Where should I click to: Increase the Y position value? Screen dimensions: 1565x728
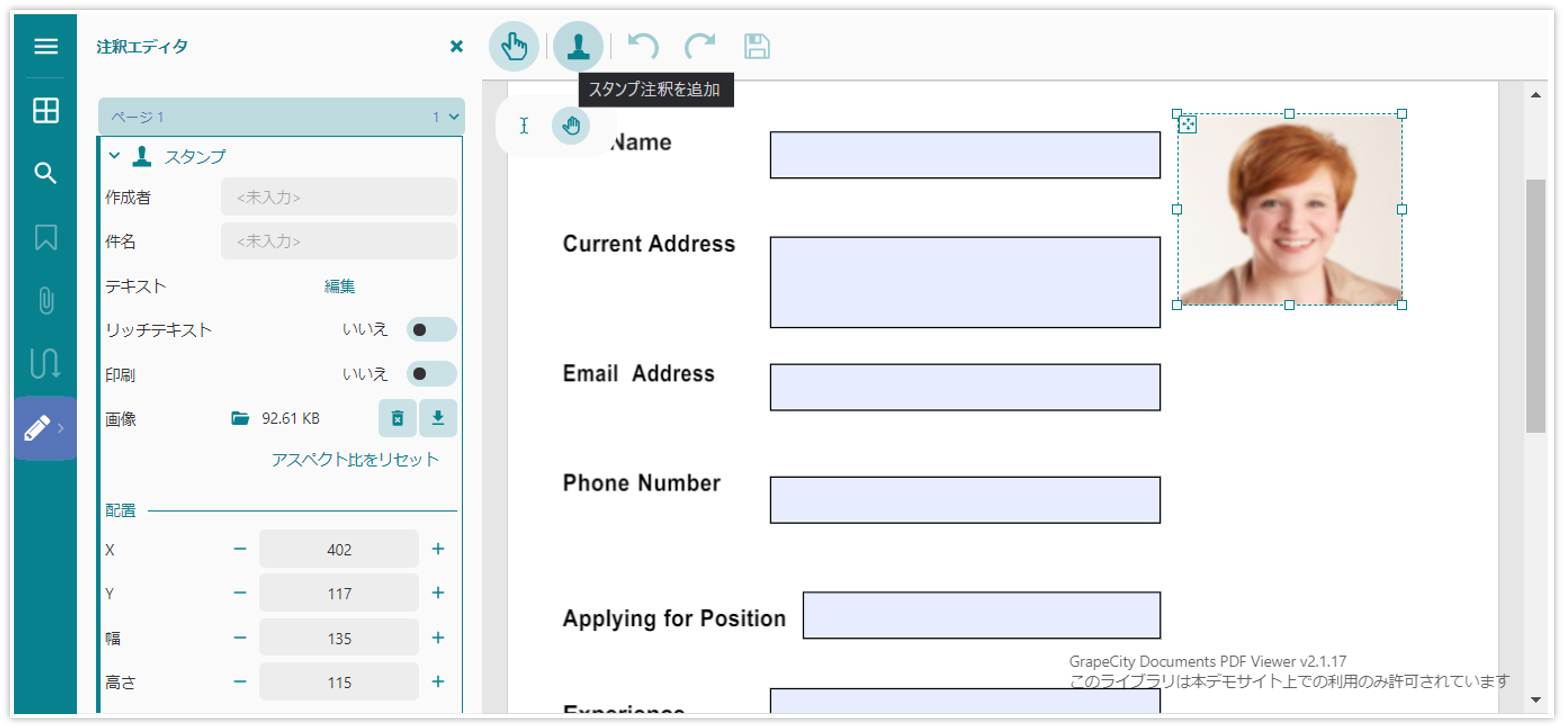(438, 593)
